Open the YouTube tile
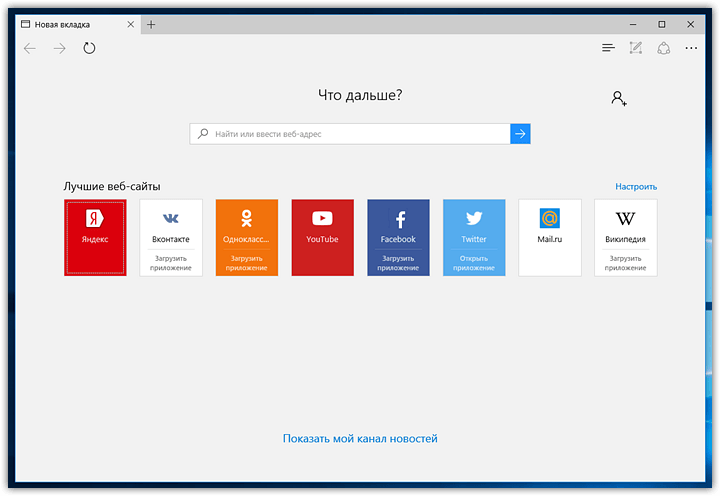Screen dimensions: 720x496 click(322, 237)
